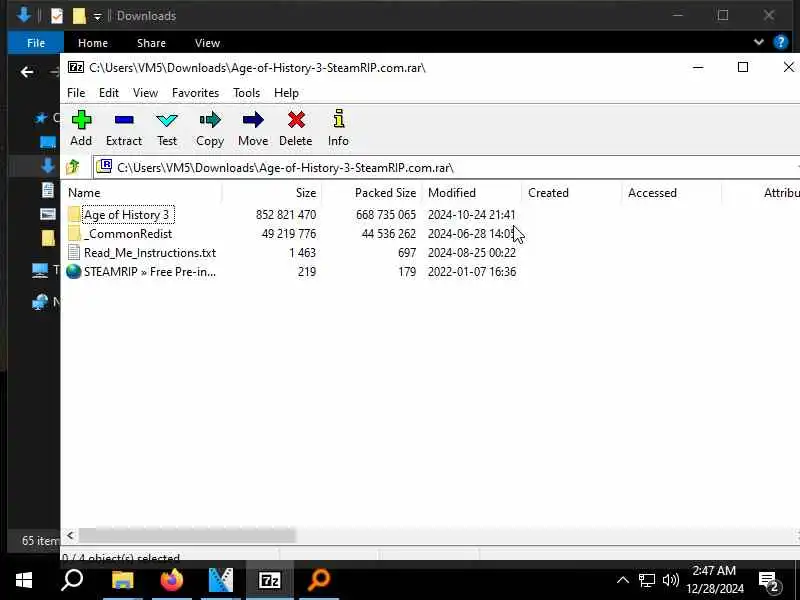This screenshot has width=800, height=600.
Task: Open the notification center icon
Action: click(769, 581)
